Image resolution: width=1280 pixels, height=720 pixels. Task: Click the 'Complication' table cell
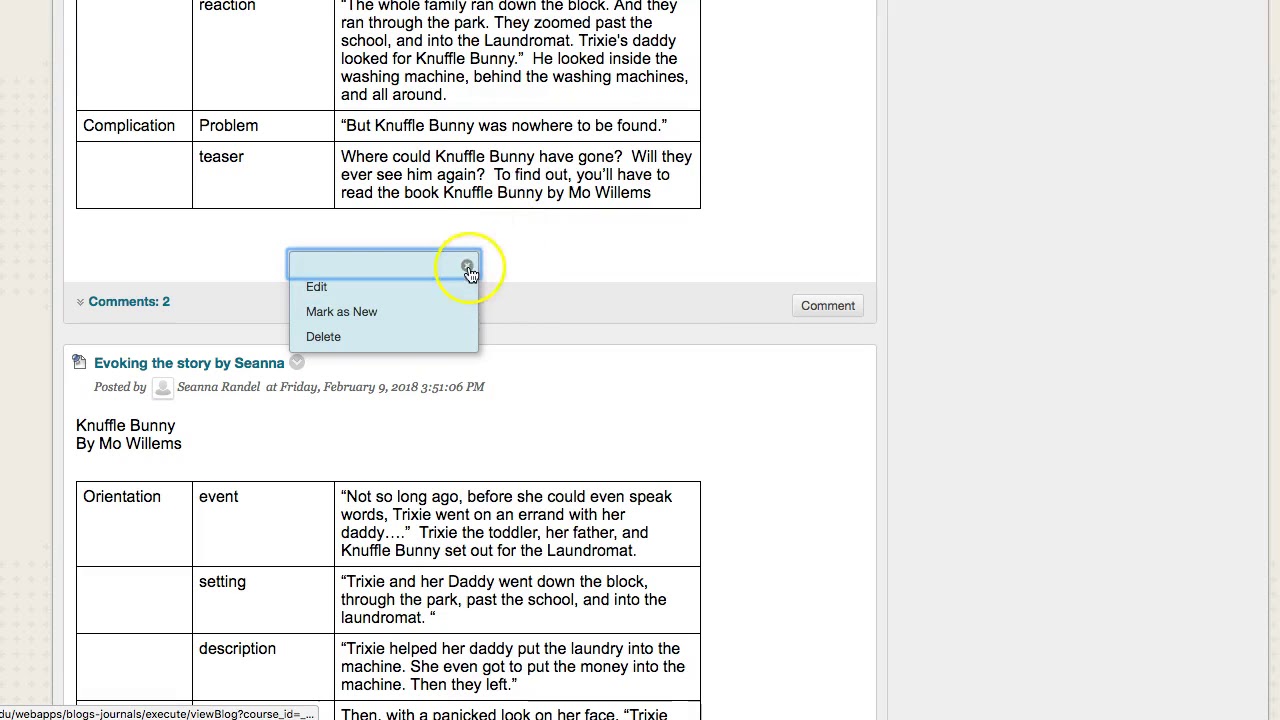pos(134,126)
